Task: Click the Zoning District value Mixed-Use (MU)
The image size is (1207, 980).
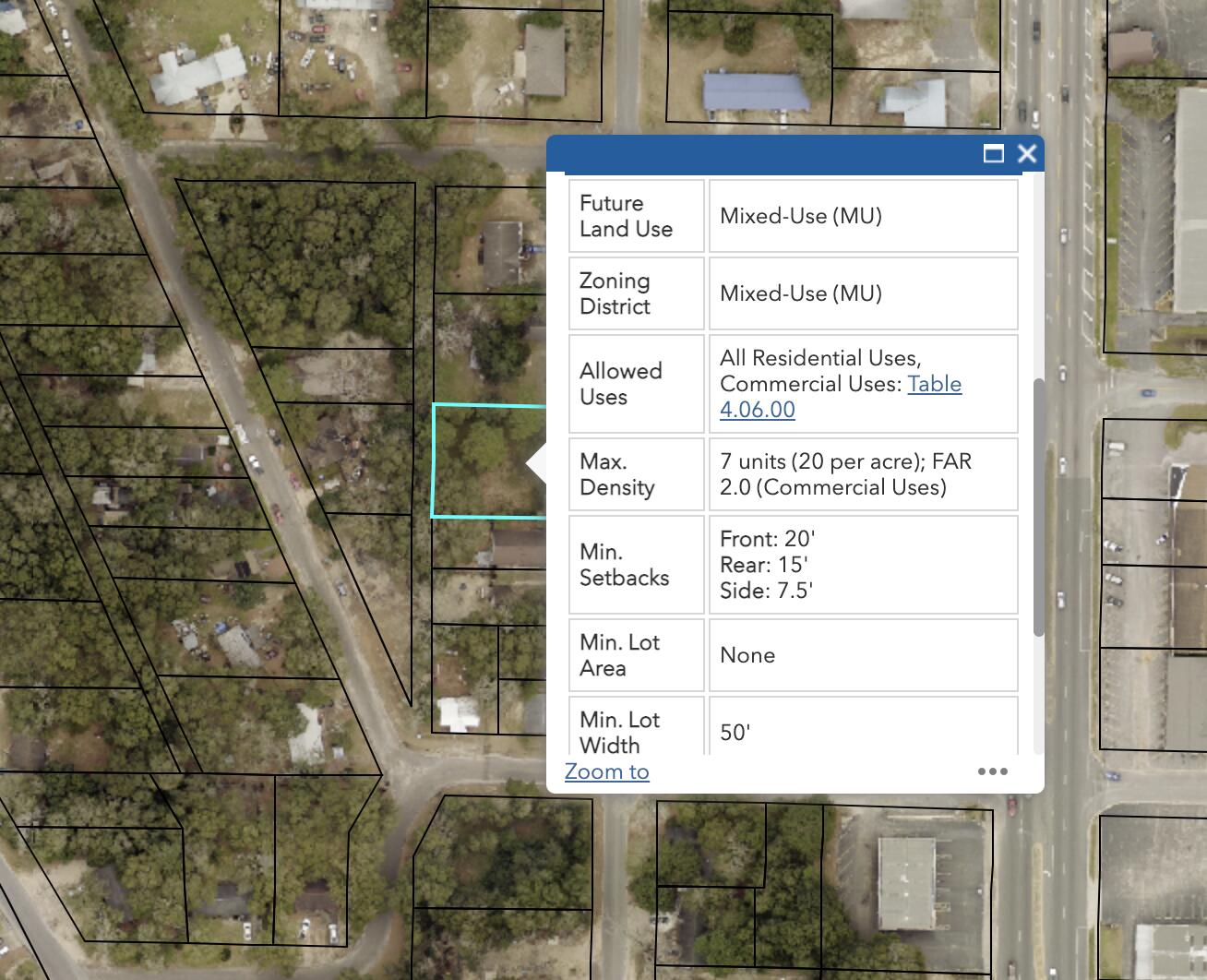Action: (800, 293)
